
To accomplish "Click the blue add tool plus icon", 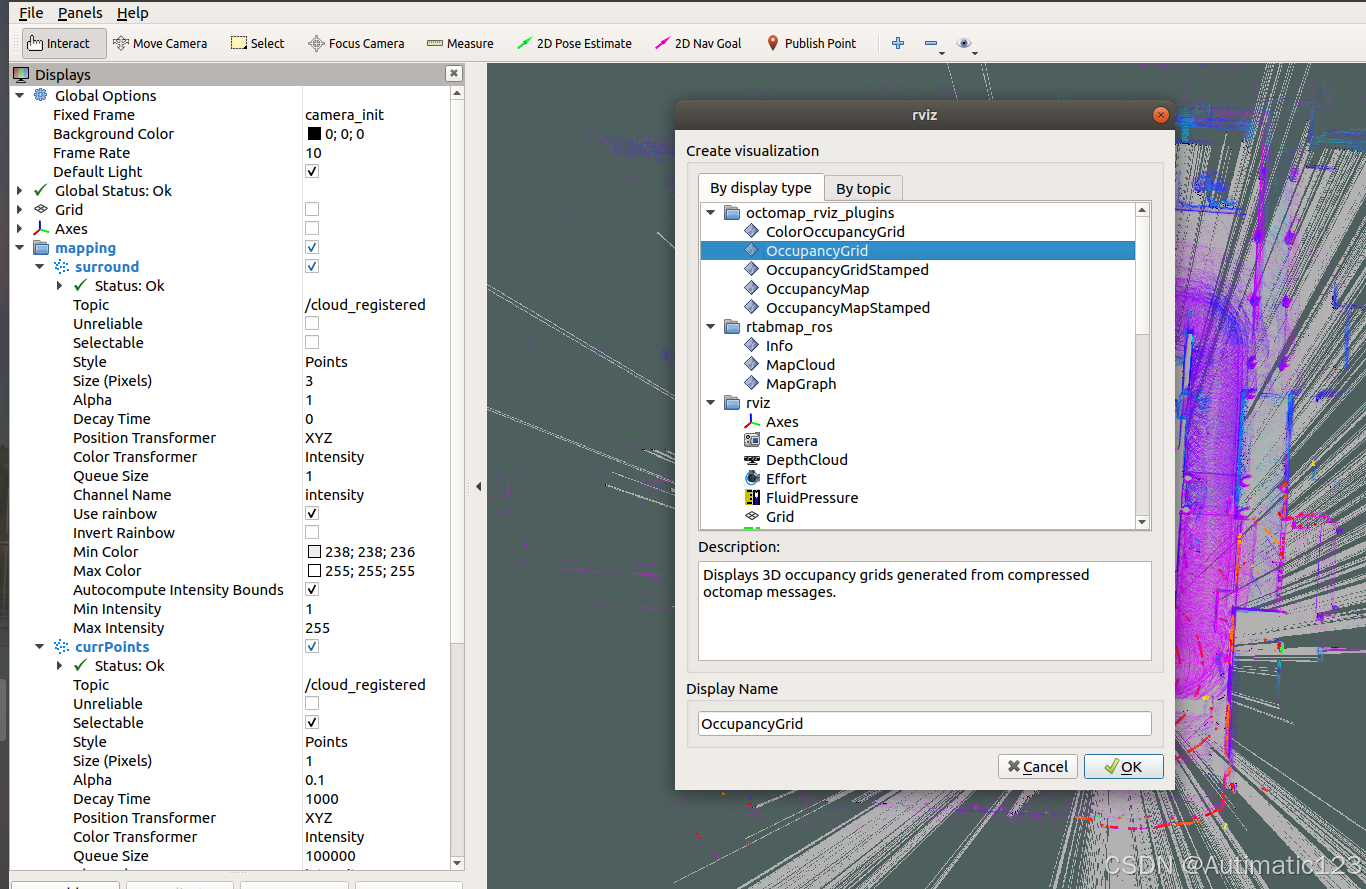I will pyautogui.click(x=897, y=43).
